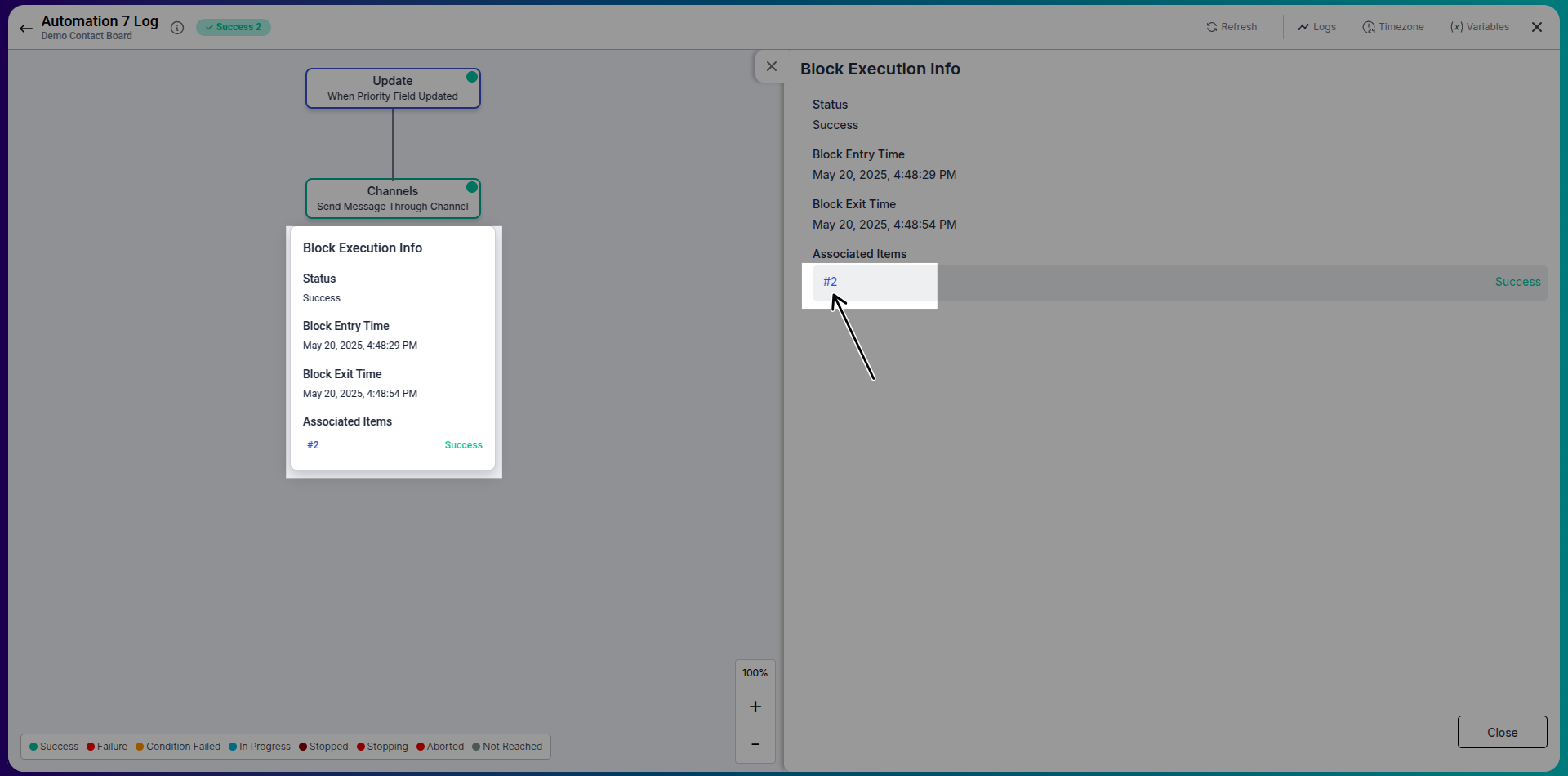
Task: Select the Block Entry Time value in side panel
Action: (884, 175)
